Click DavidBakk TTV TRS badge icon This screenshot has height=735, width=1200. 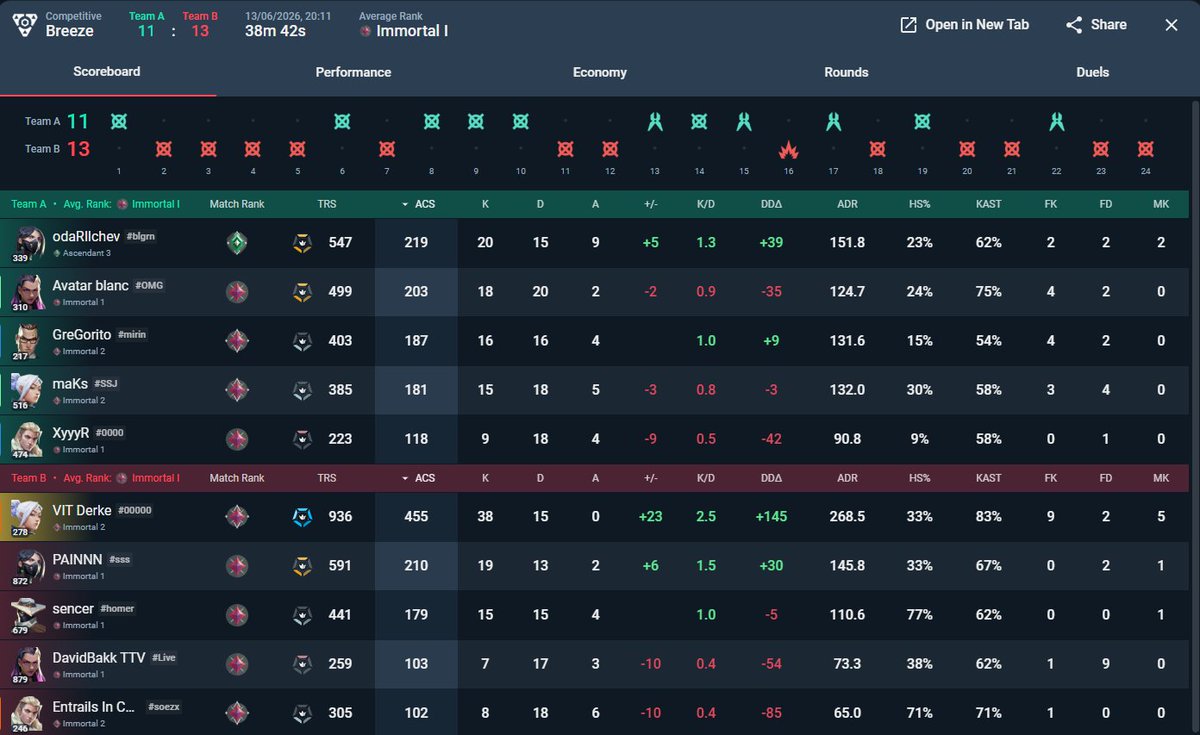pyautogui.click(x=301, y=664)
